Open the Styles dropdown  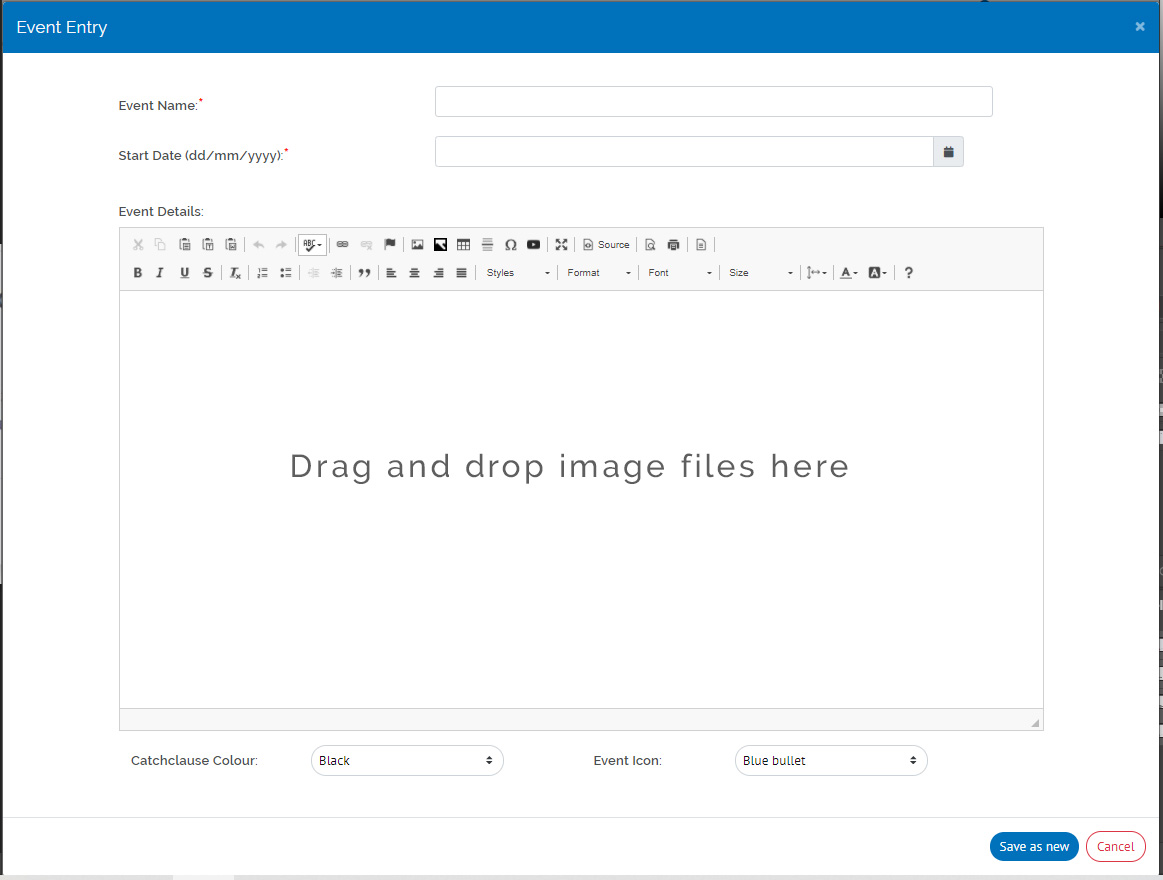click(x=517, y=273)
